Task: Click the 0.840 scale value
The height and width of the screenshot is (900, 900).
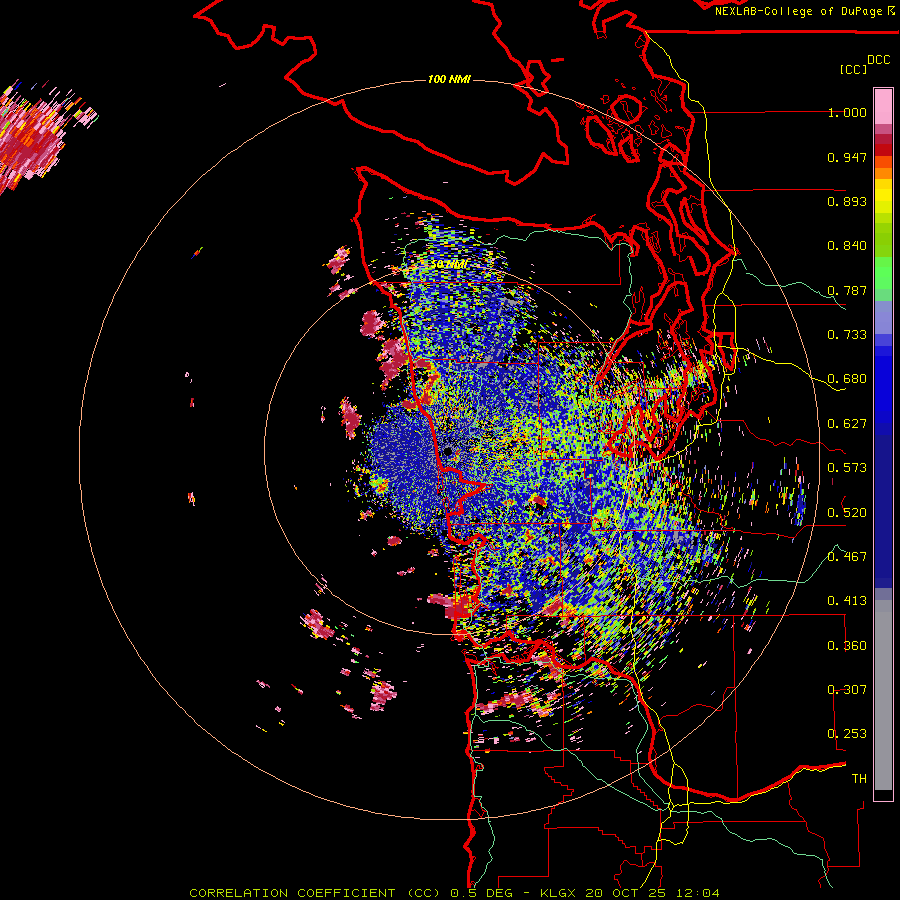Action: pyautogui.click(x=847, y=246)
